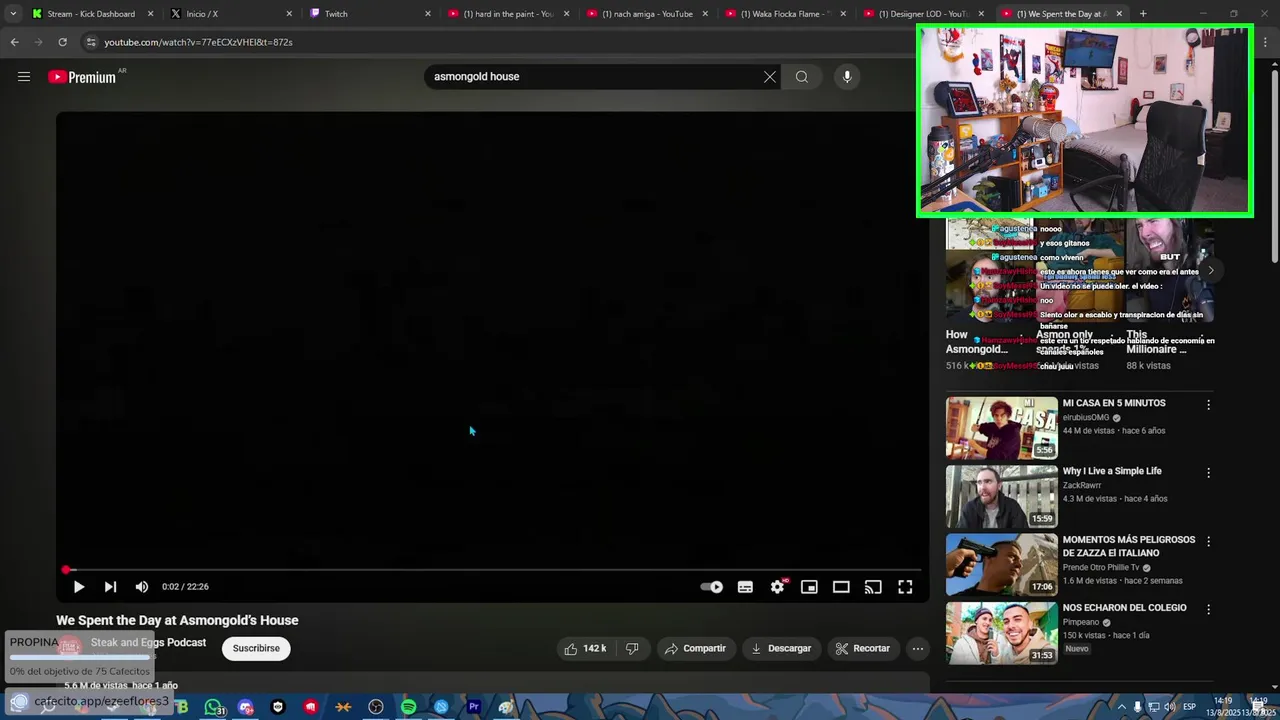Show hidden system tray icons chevron
Image resolution: width=1280 pixels, height=720 pixels.
pyautogui.click(x=1121, y=707)
